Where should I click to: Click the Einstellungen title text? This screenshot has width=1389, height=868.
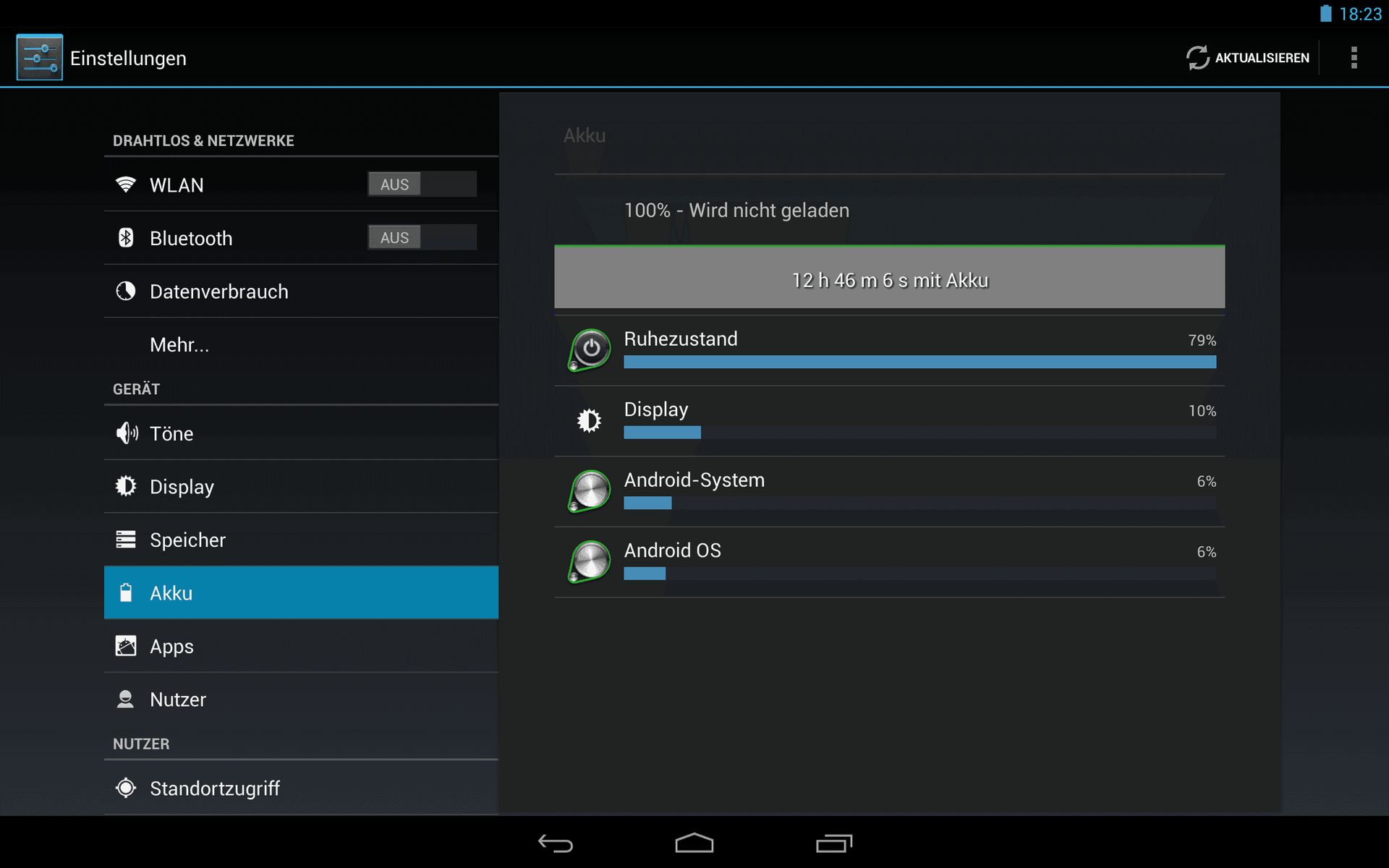(x=128, y=59)
